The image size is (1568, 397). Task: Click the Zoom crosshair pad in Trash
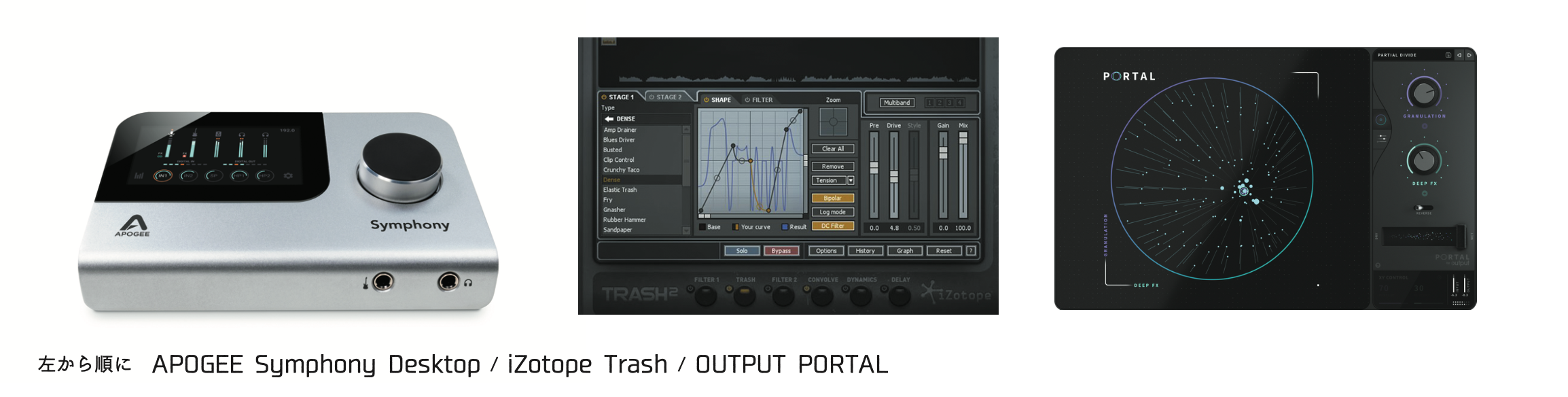pos(833,122)
